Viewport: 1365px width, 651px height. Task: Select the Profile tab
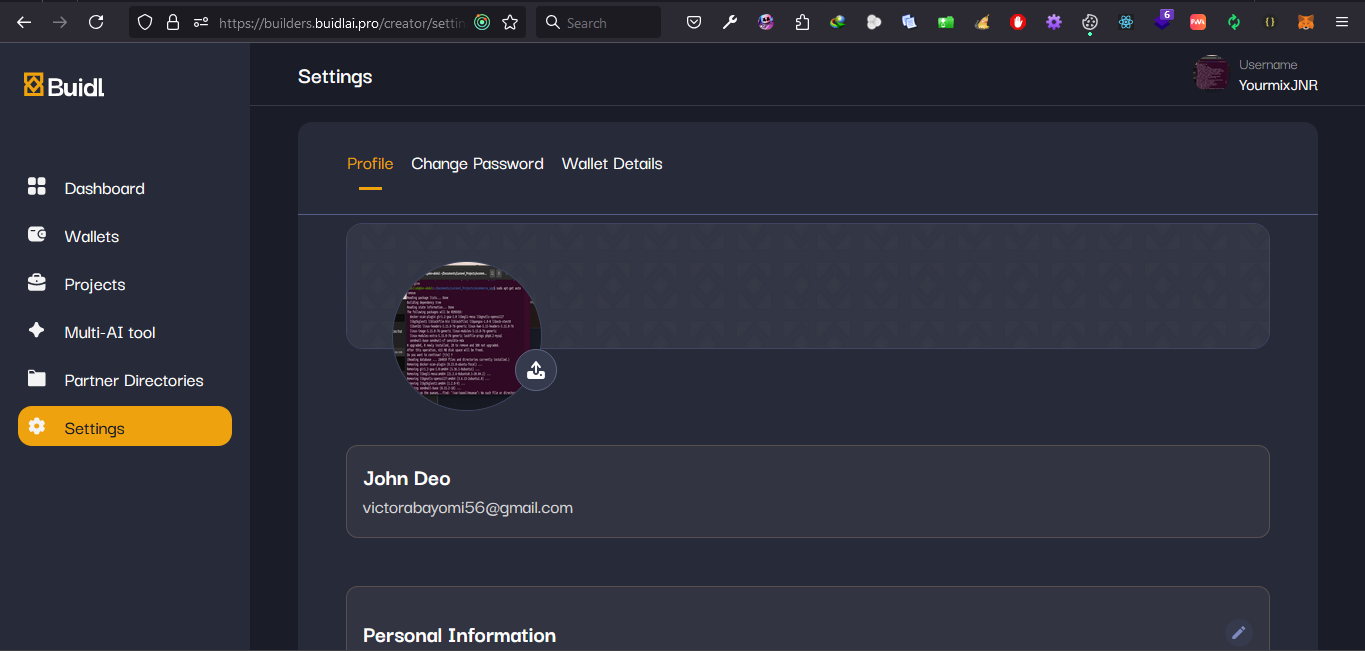[x=370, y=164]
